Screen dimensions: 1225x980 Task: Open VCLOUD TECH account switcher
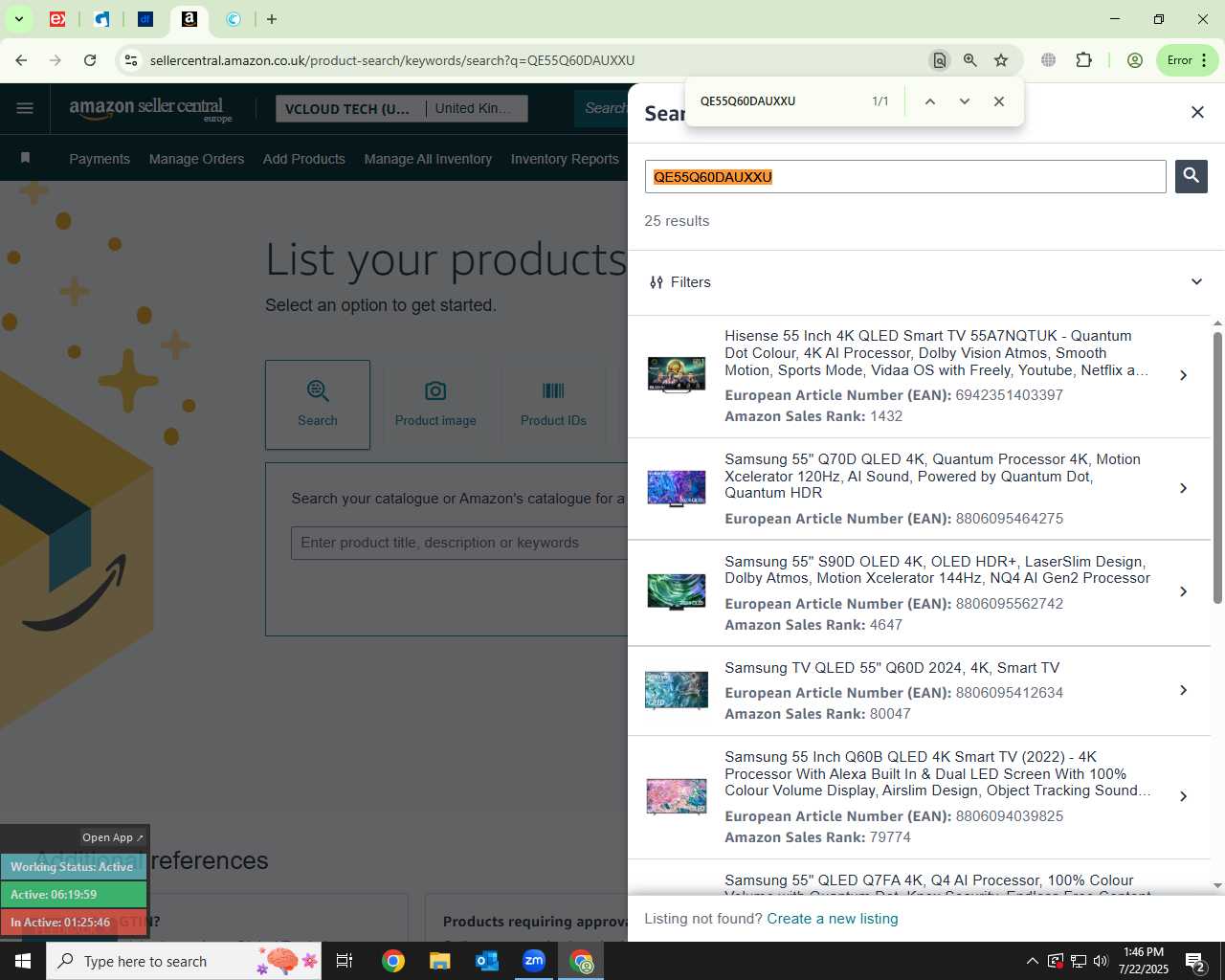[350, 109]
